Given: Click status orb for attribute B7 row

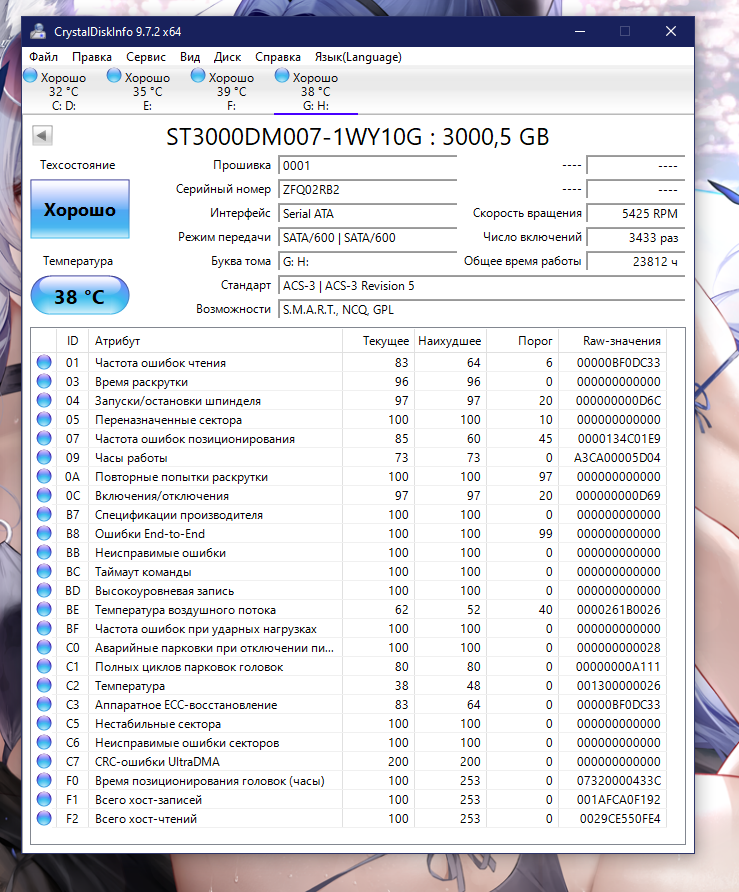Looking at the screenshot, I should [x=44, y=514].
